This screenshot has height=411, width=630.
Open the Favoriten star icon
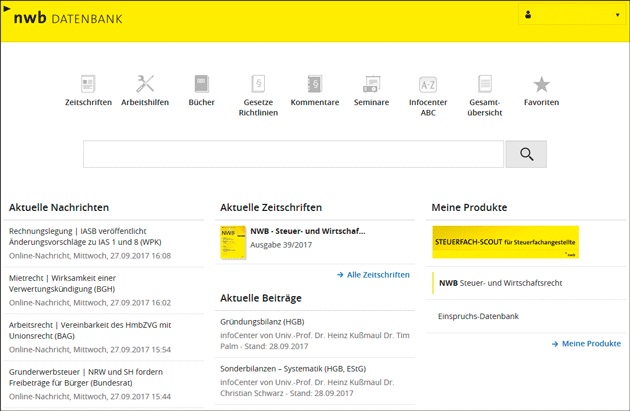click(541, 85)
